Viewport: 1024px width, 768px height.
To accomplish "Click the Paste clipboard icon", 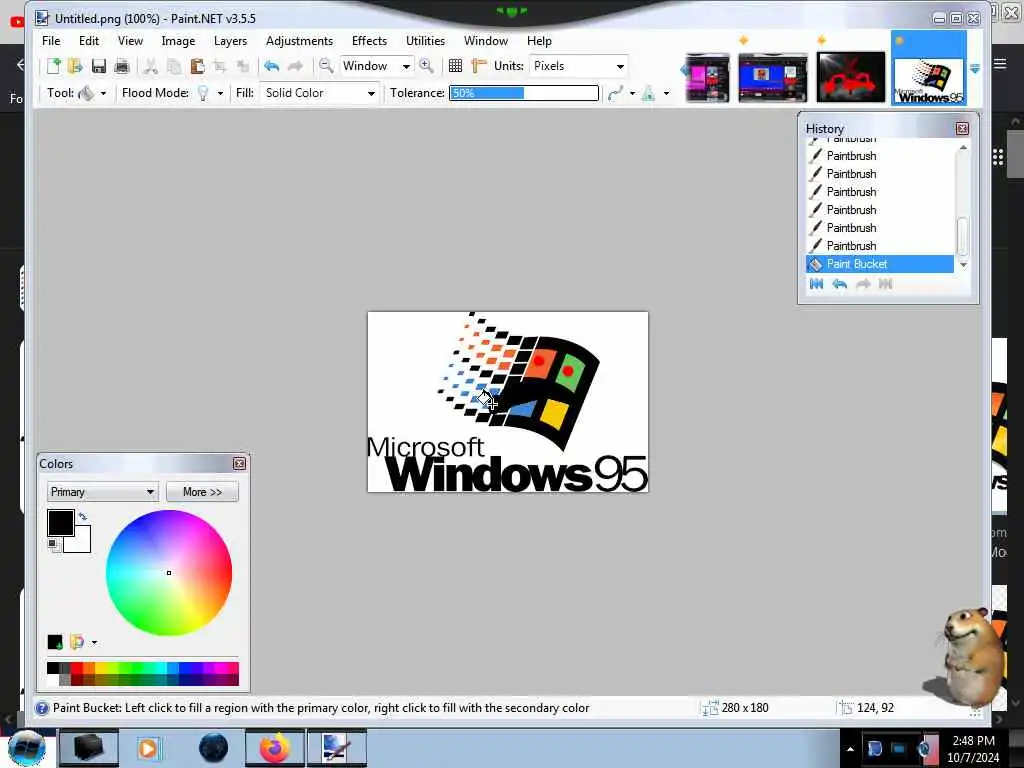I will pyautogui.click(x=197, y=66).
